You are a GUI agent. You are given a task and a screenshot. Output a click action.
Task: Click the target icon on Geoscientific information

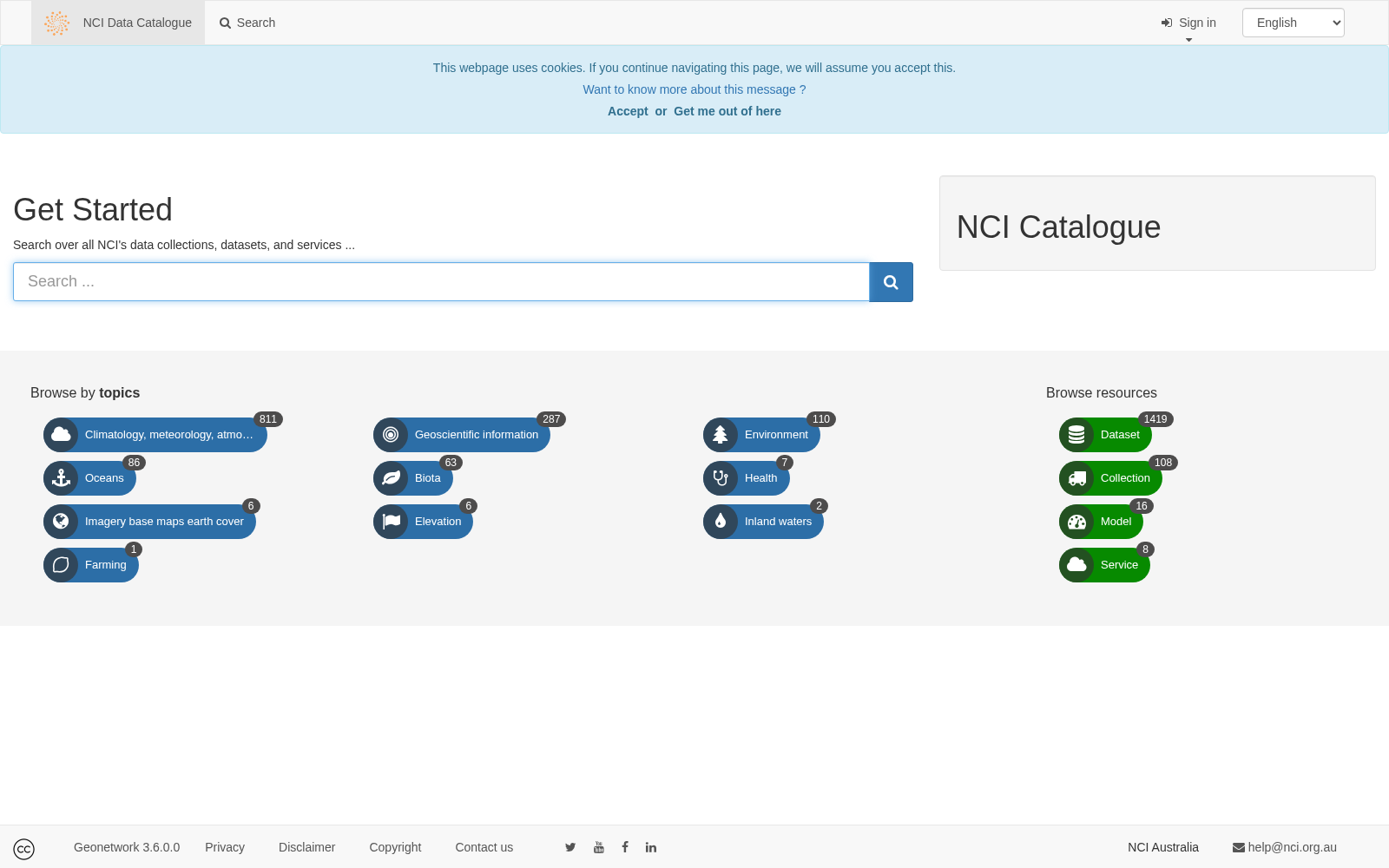391,435
